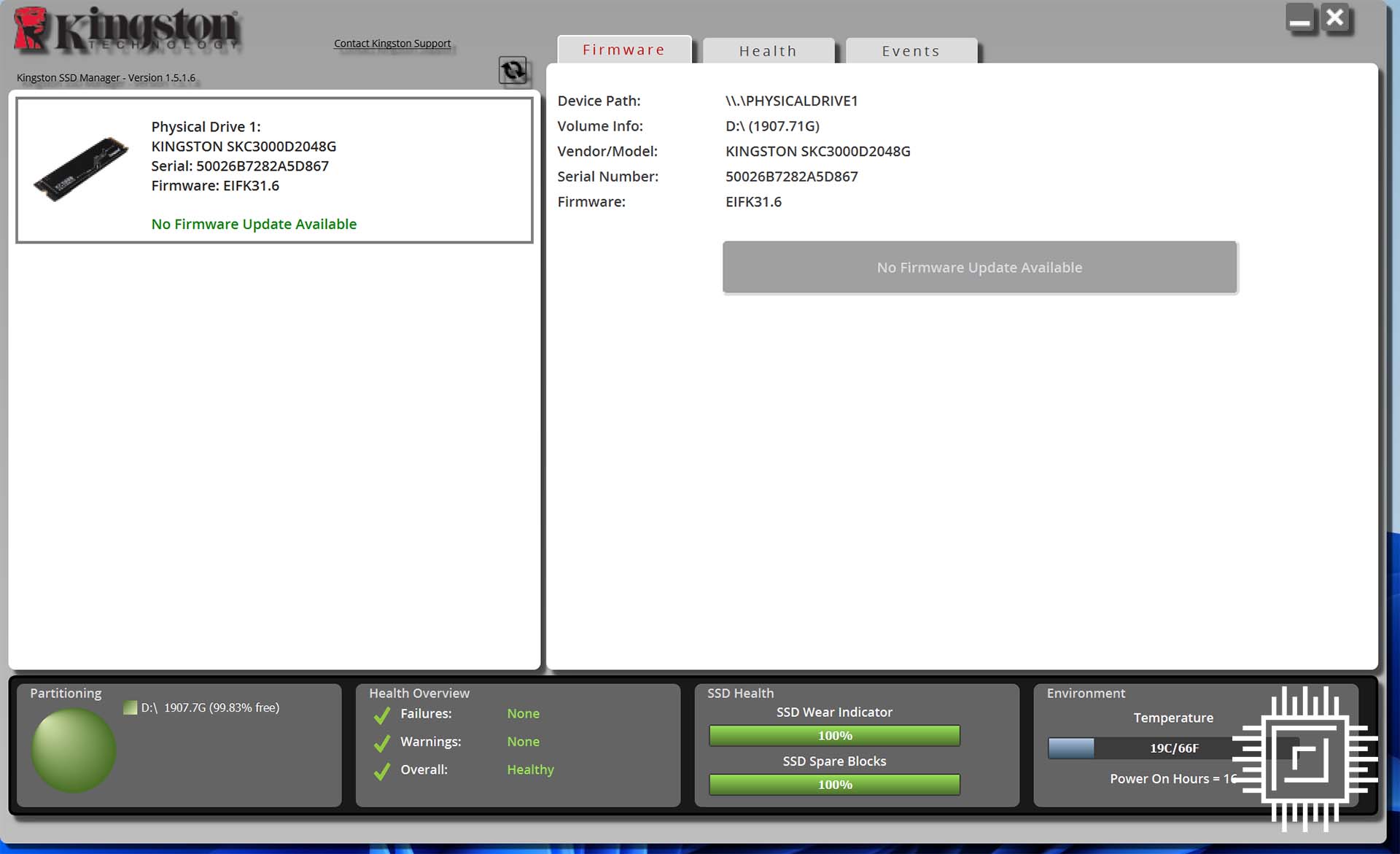Viewport: 1400px width, 854px height.
Task: Click the Warnings green checkmark icon
Action: [381, 743]
